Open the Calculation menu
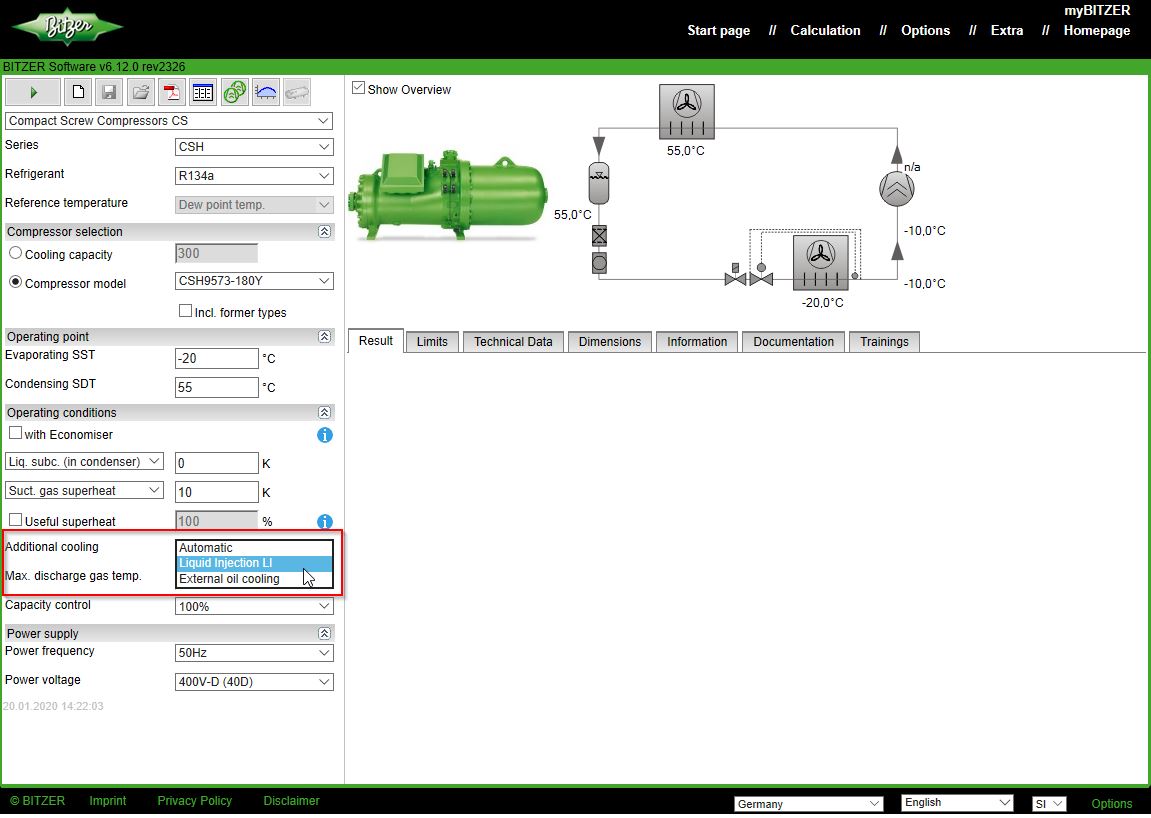 [825, 30]
